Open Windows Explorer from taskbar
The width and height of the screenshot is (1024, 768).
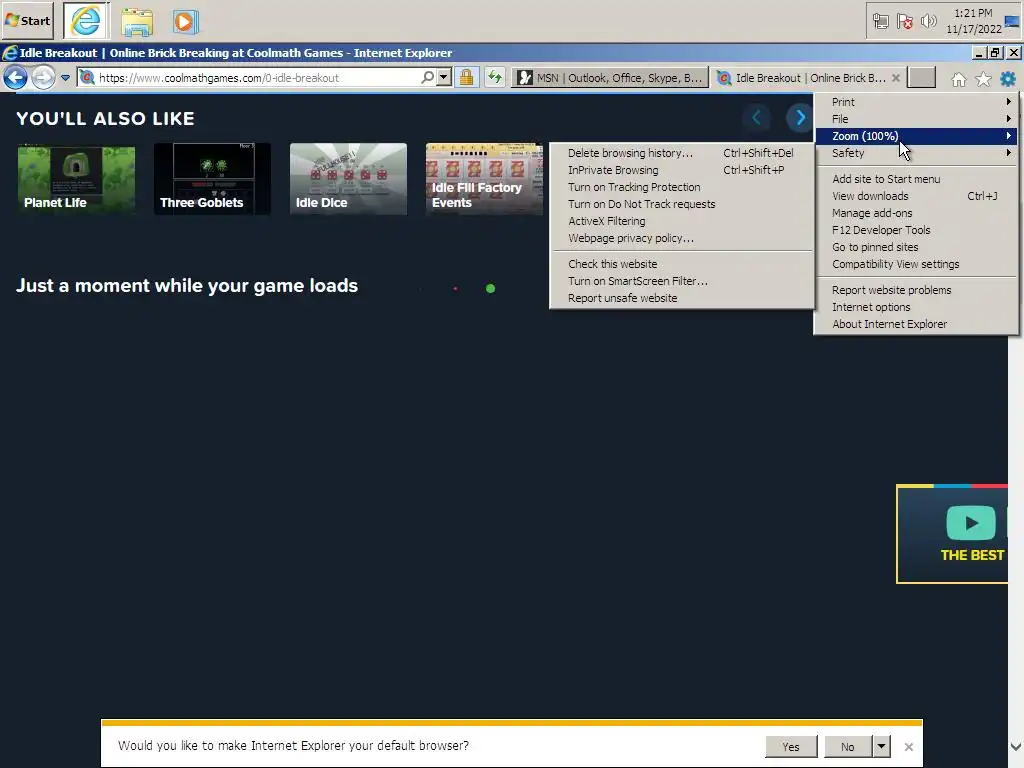136,22
